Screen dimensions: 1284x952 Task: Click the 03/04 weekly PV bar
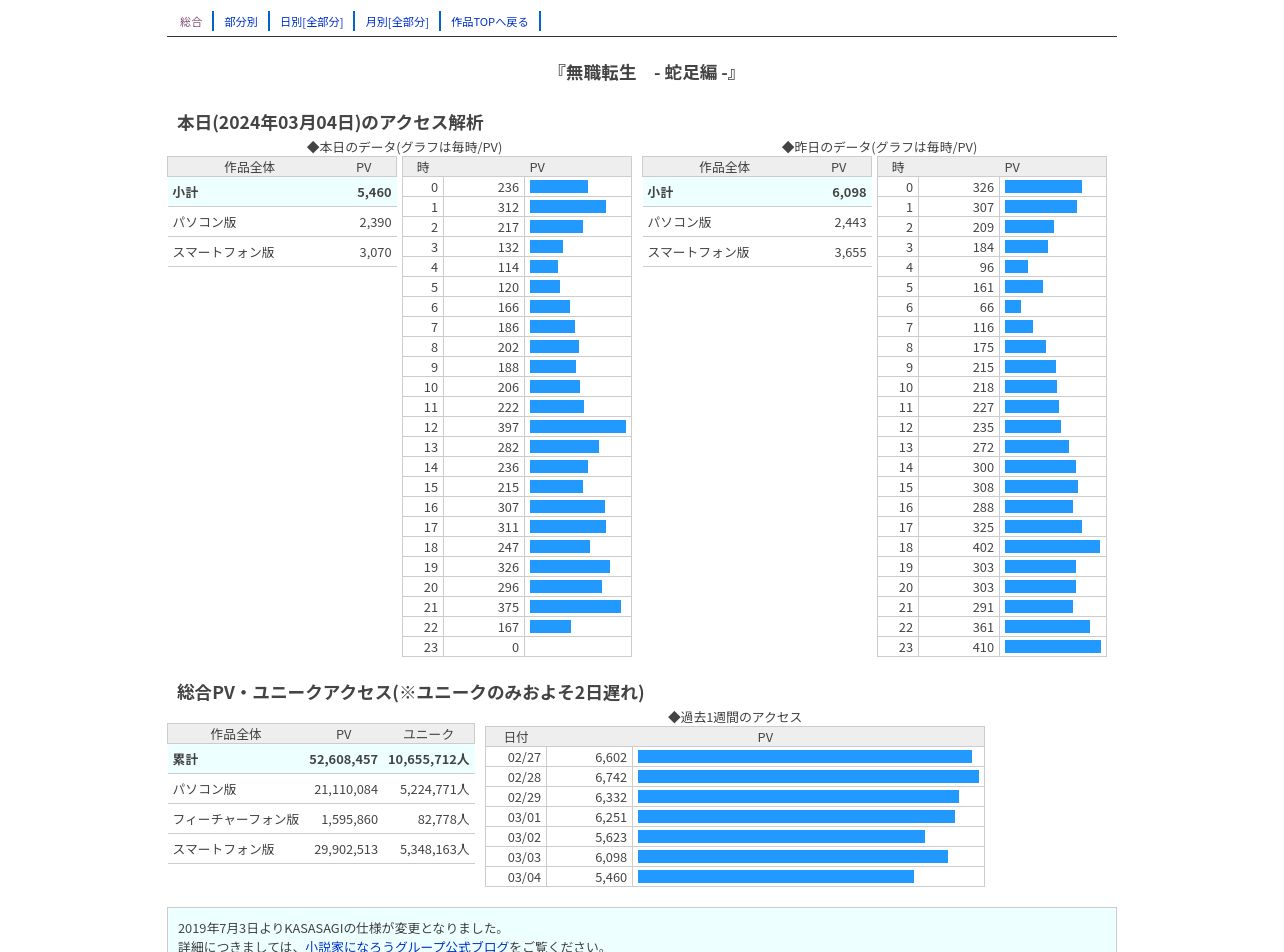(x=776, y=877)
